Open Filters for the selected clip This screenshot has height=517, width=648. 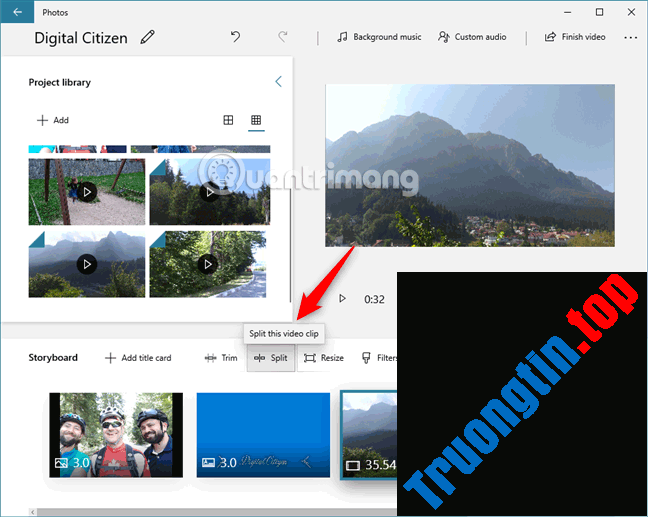(379, 358)
